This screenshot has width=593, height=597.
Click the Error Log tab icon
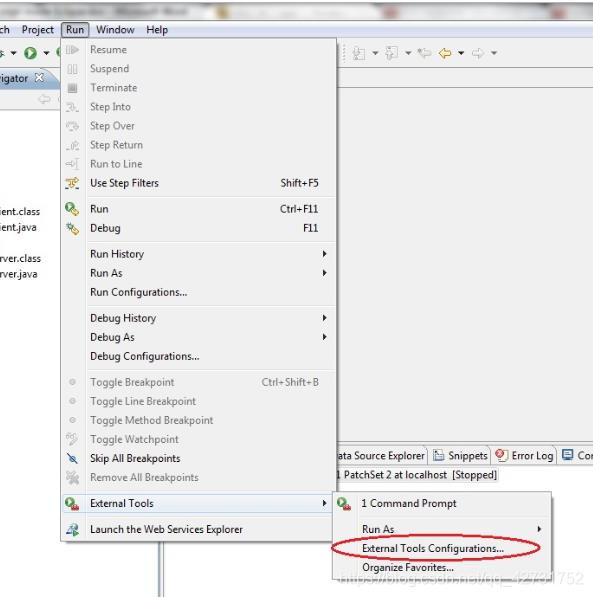[501, 455]
